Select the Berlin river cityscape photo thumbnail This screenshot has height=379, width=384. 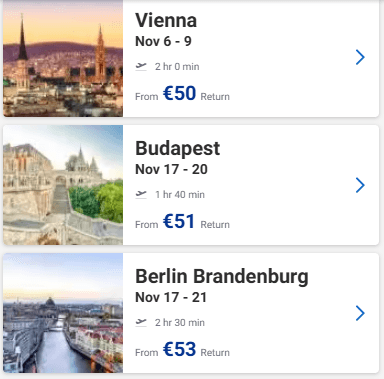(63, 313)
